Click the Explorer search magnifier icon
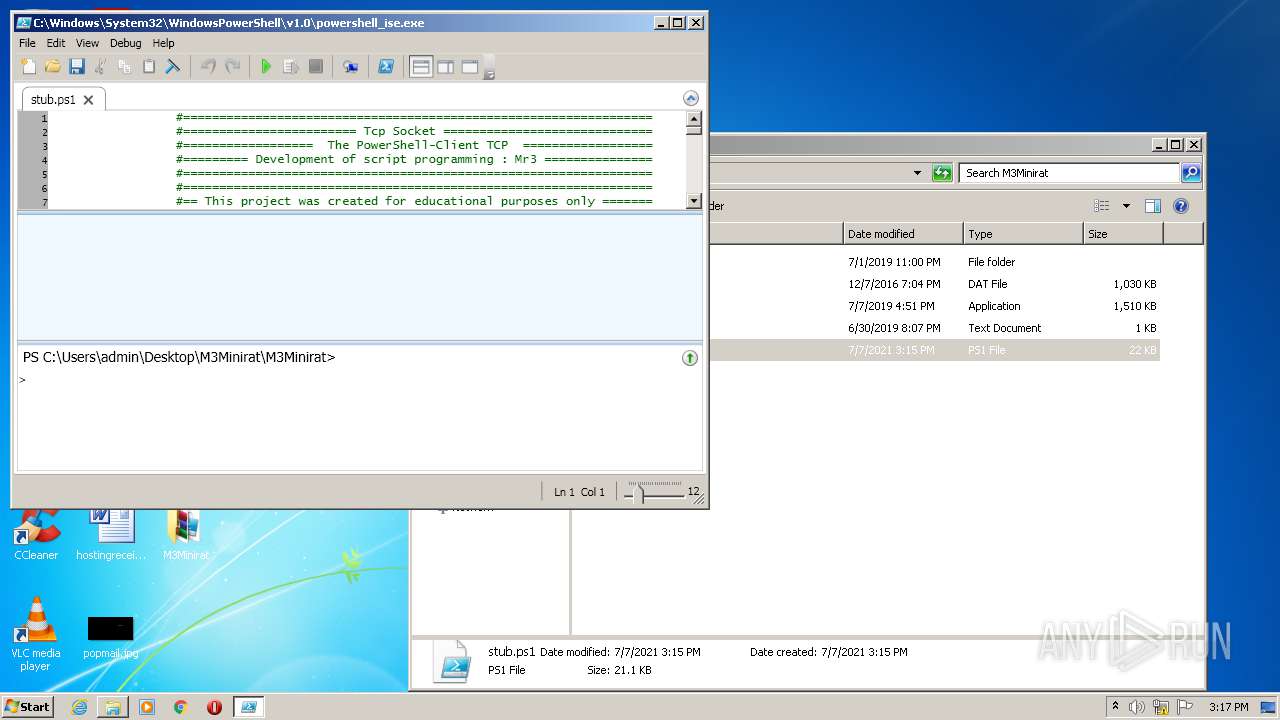Screen dimensions: 1280x720 click(1191, 173)
